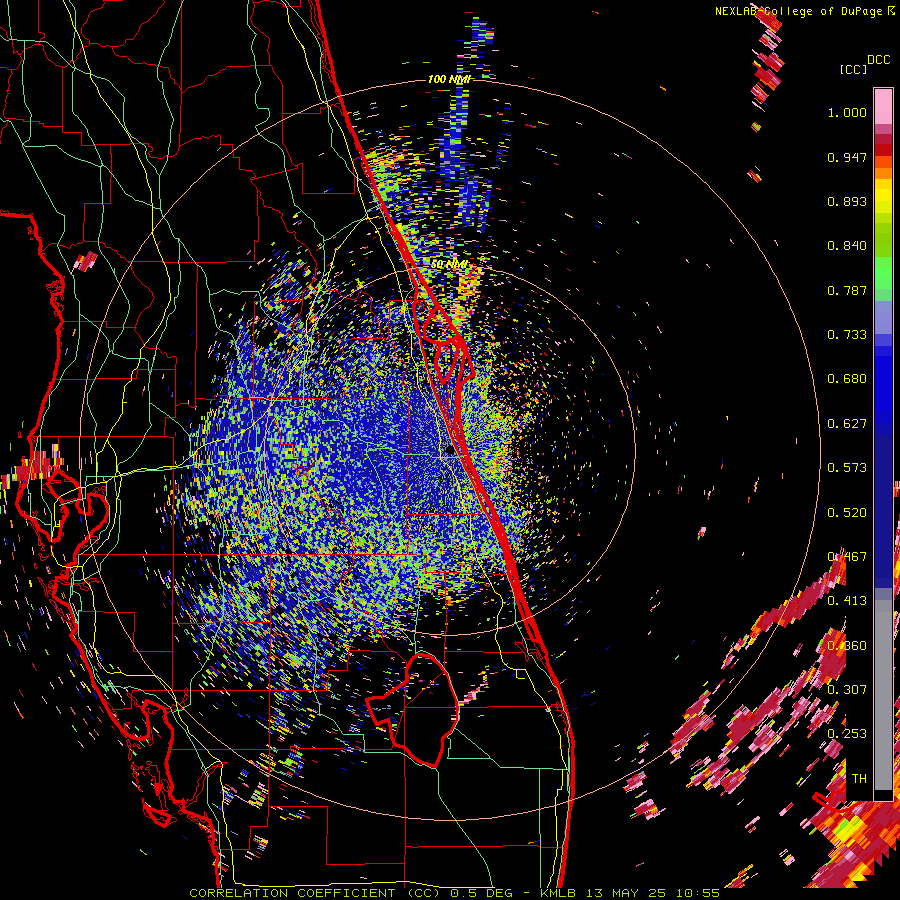Click the 0.893 scale value

(847, 201)
